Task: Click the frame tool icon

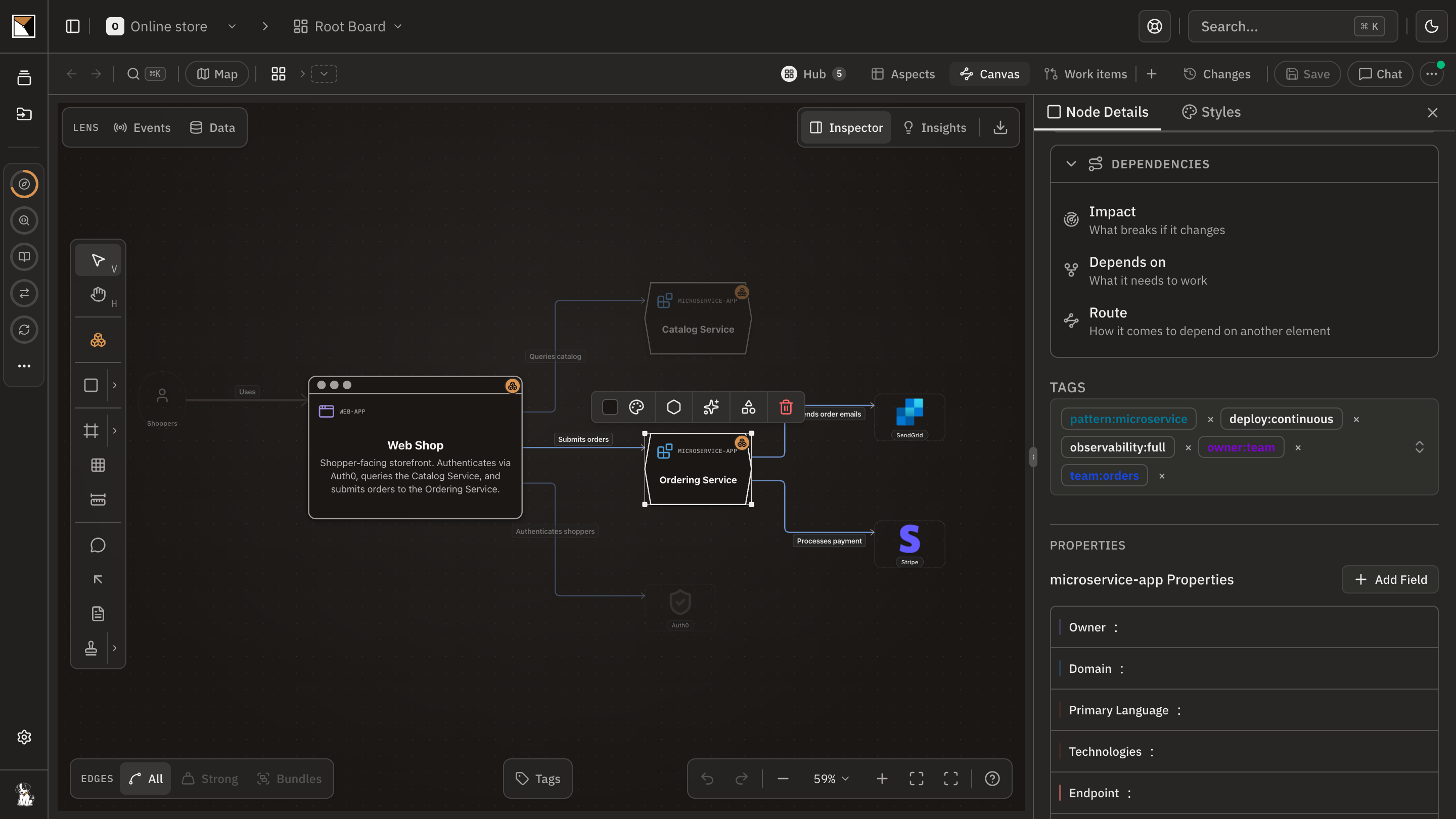Action: tap(91, 431)
